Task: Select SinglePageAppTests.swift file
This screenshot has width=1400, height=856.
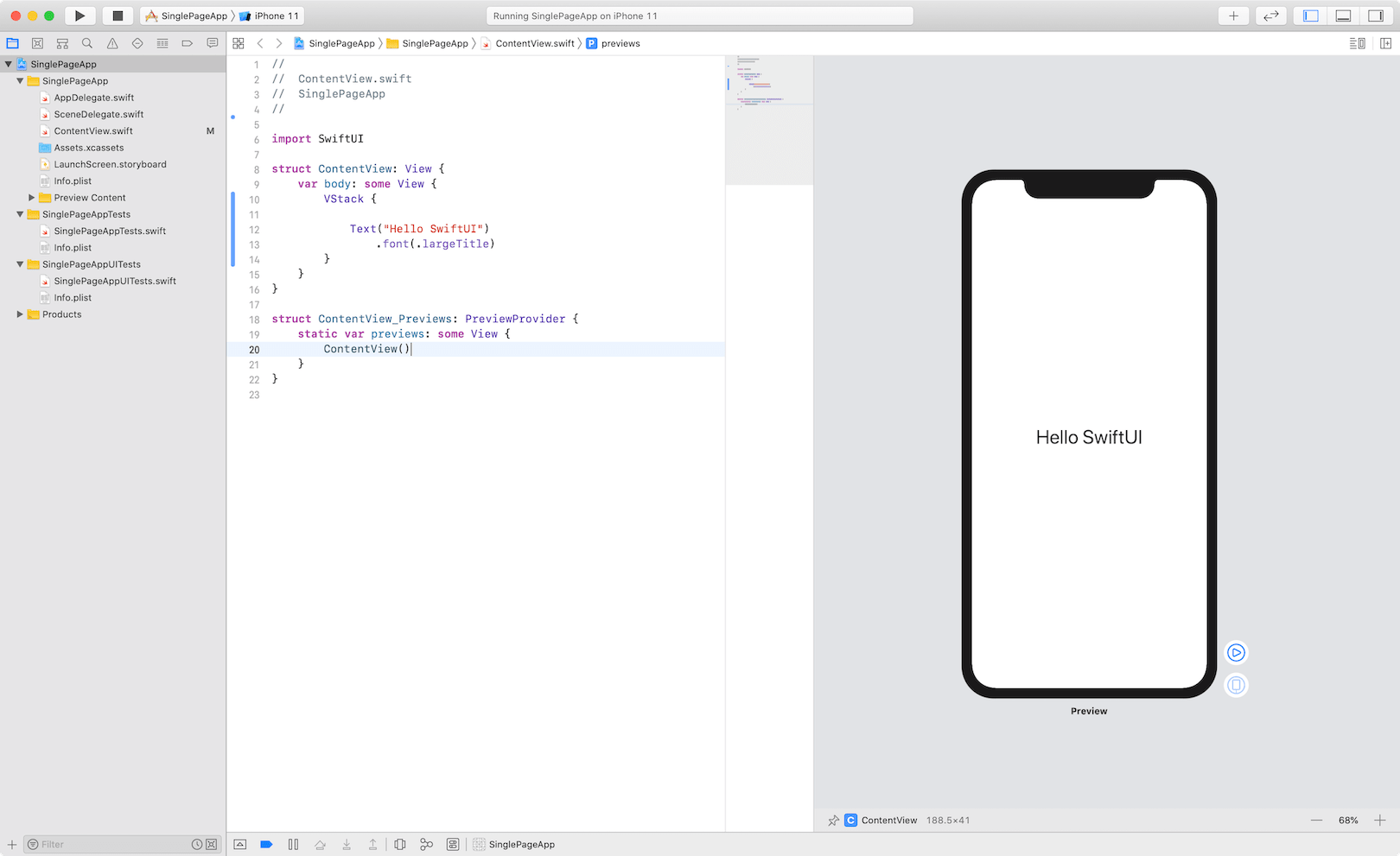Action: tap(110, 231)
